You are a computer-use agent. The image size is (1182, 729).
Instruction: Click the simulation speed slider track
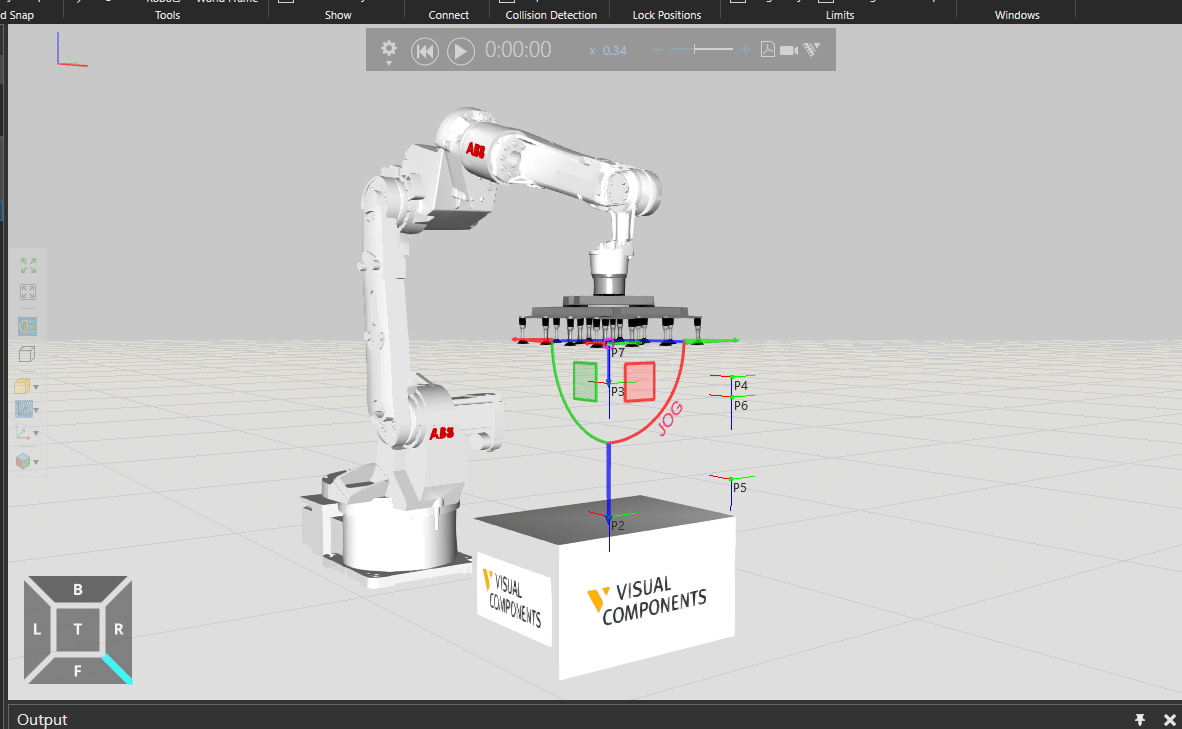pyautogui.click(x=702, y=50)
